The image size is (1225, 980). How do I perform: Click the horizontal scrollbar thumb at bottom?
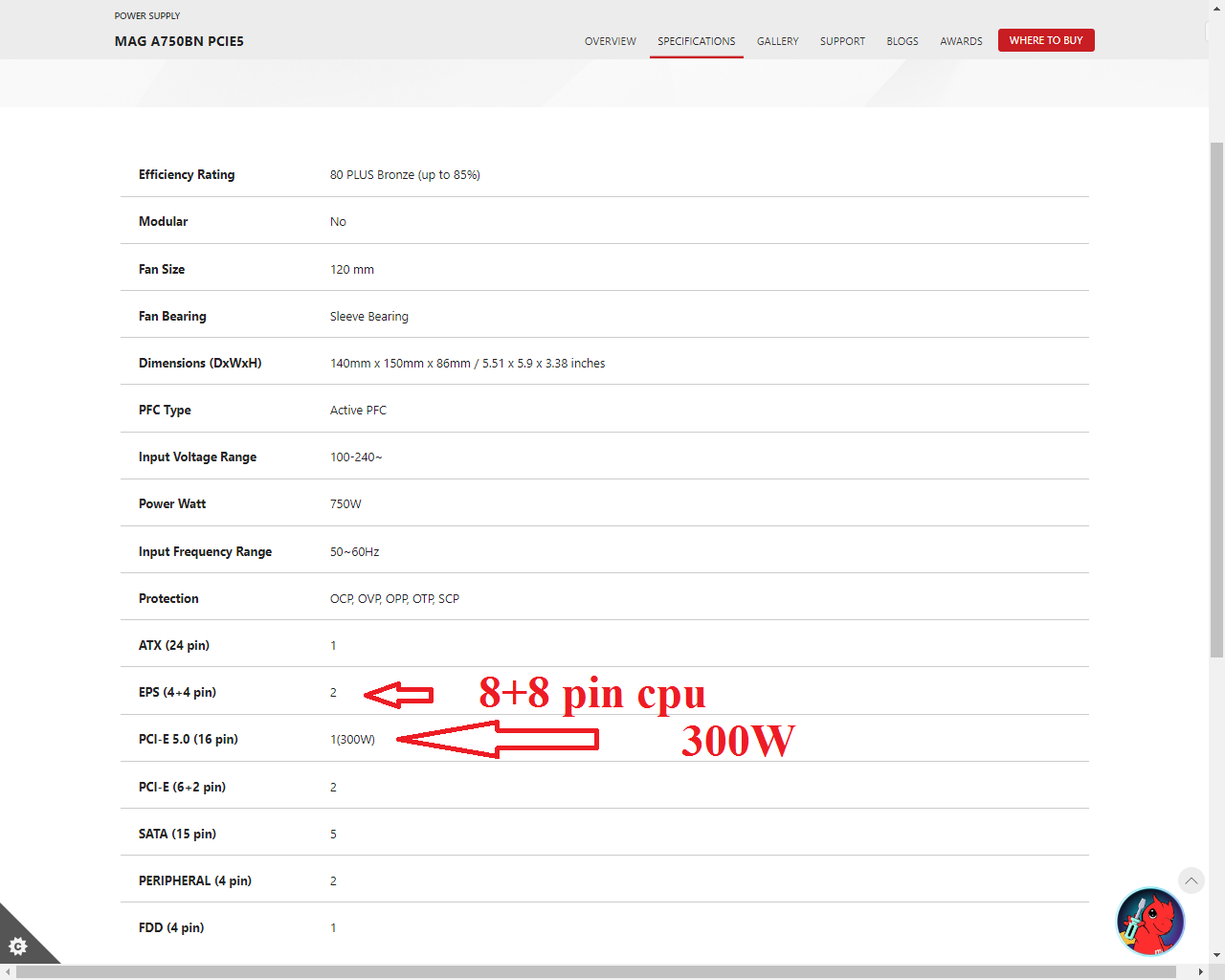tap(595, 972)
